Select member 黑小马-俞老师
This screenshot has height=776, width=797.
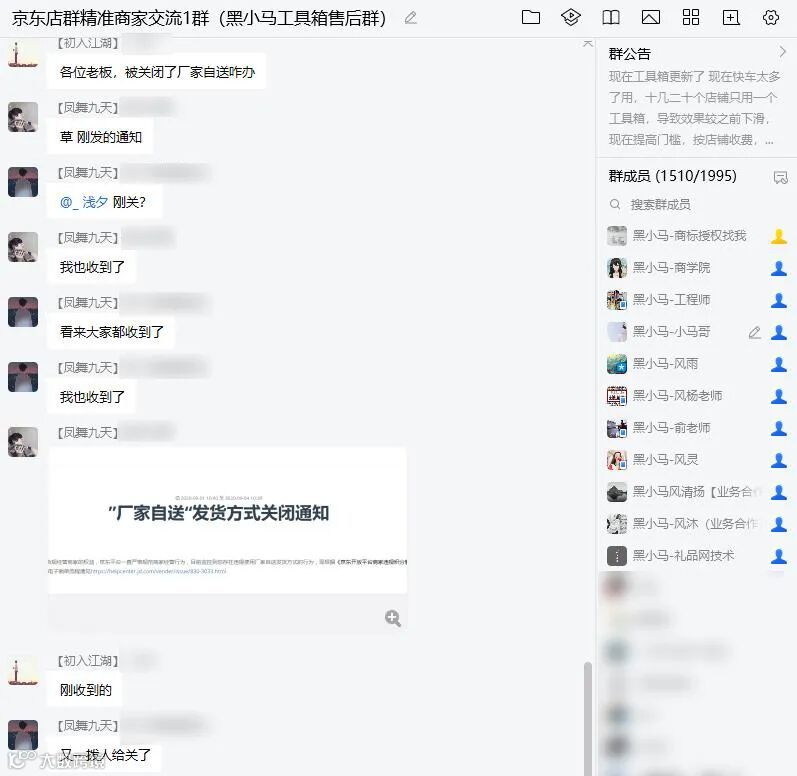click(696, 428)
